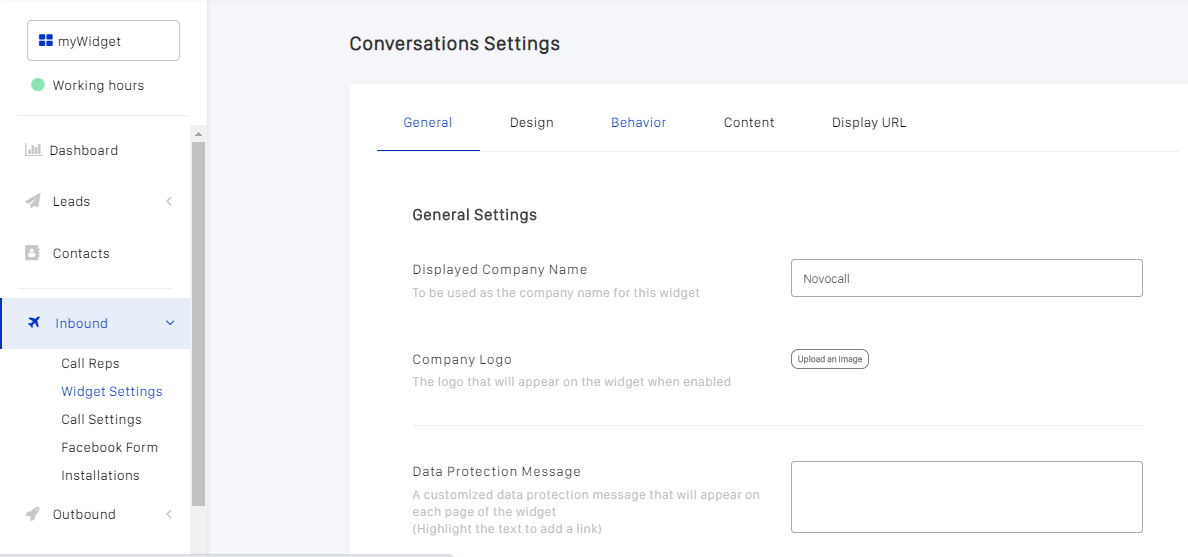Open the Call Reps page
Image resolution: width=1188 pixels, height=557 pixels.
coord(90,363)
